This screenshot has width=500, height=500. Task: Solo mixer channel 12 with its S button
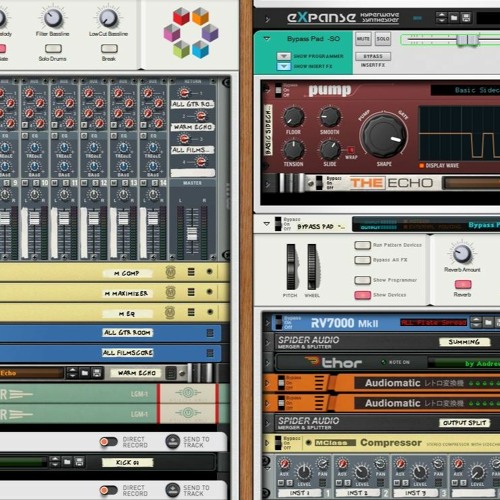click(x=95, y=183)
